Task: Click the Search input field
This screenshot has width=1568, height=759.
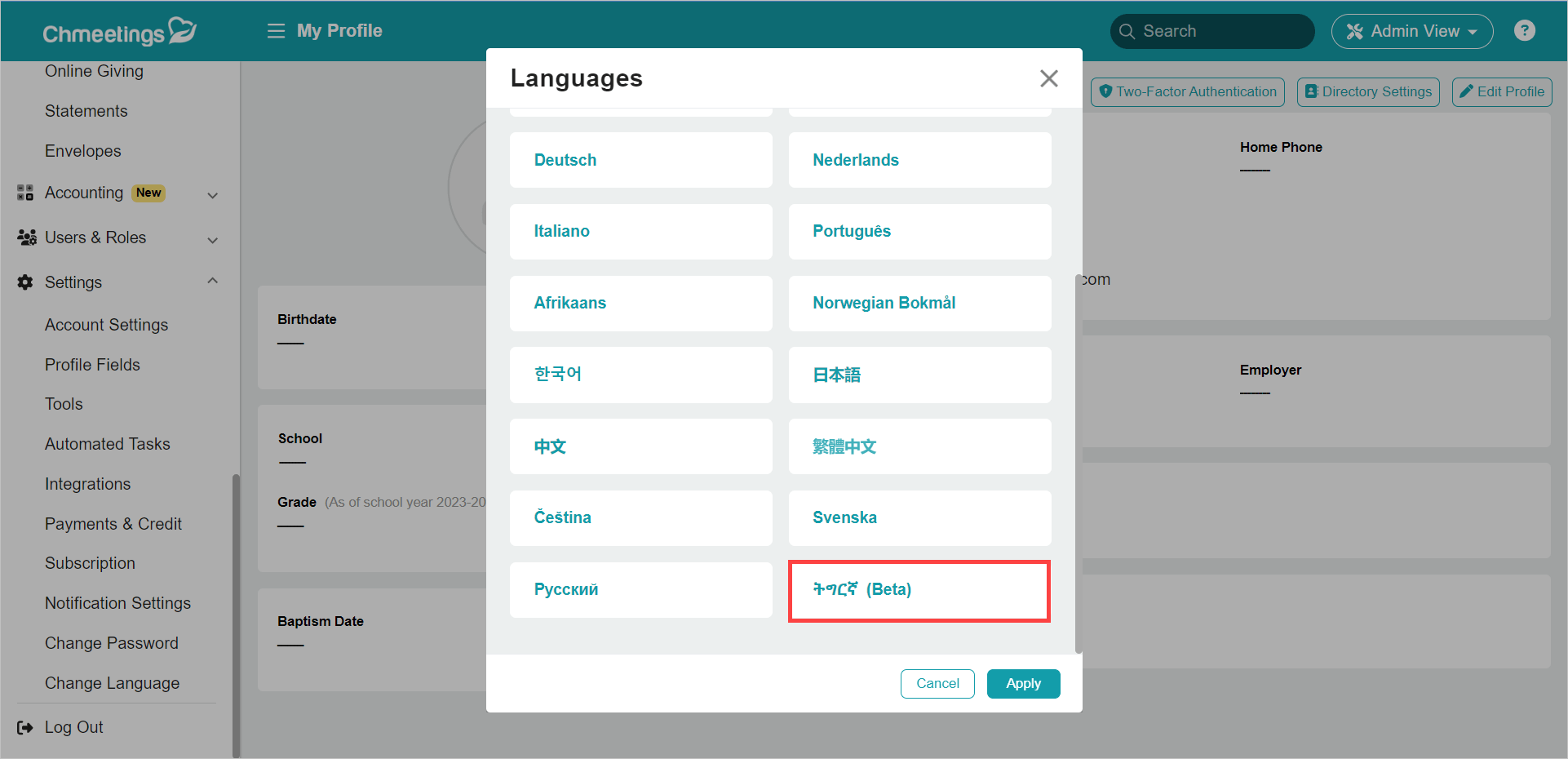Action: pos(1211,31)
